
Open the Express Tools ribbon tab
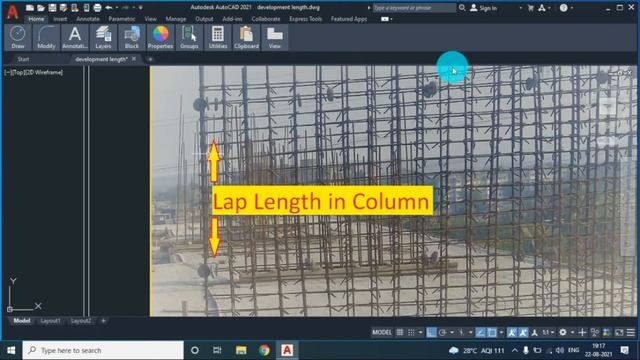click(x=305, y=19)
